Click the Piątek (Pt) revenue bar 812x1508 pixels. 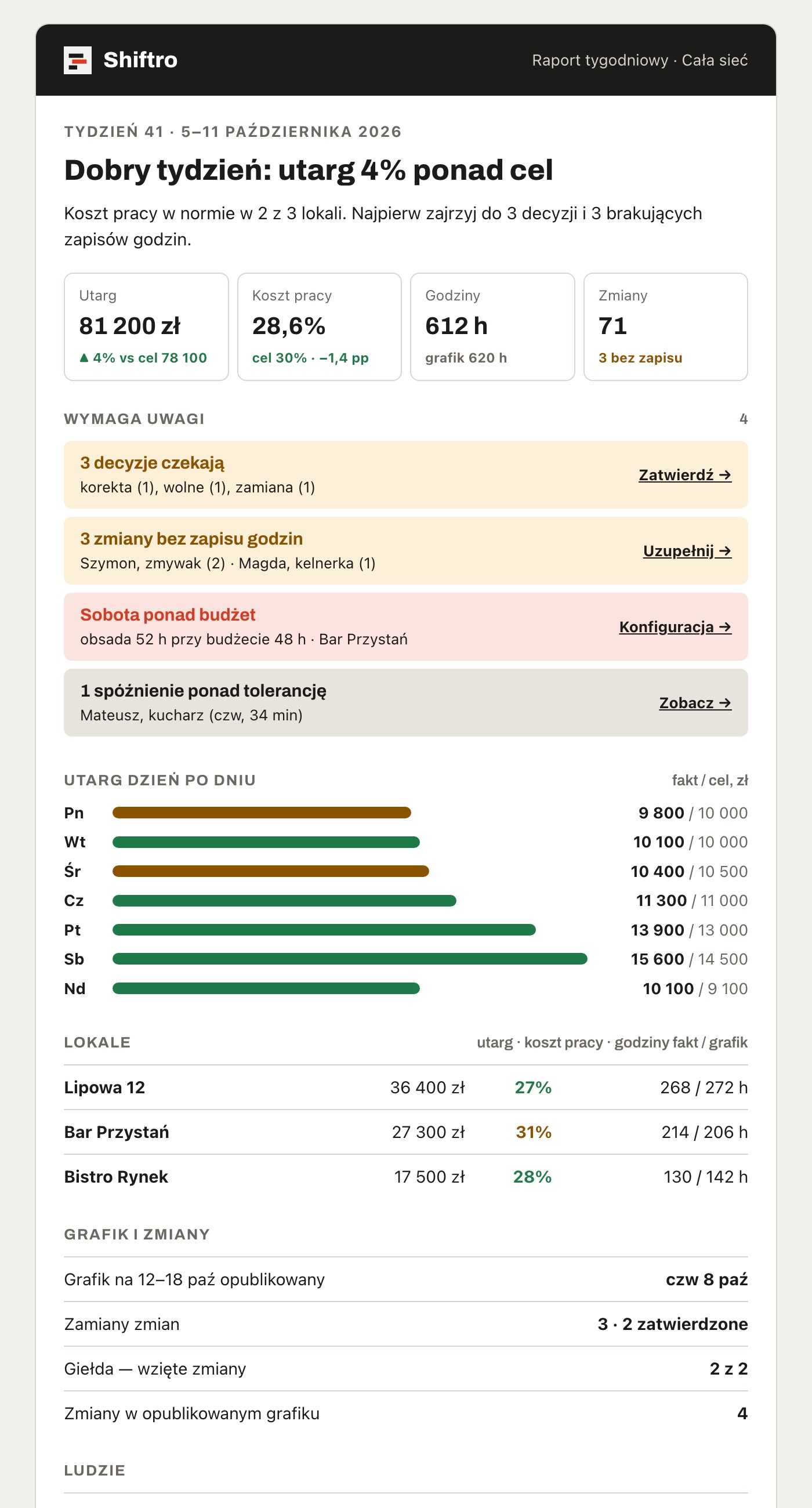tap(324, 930)
